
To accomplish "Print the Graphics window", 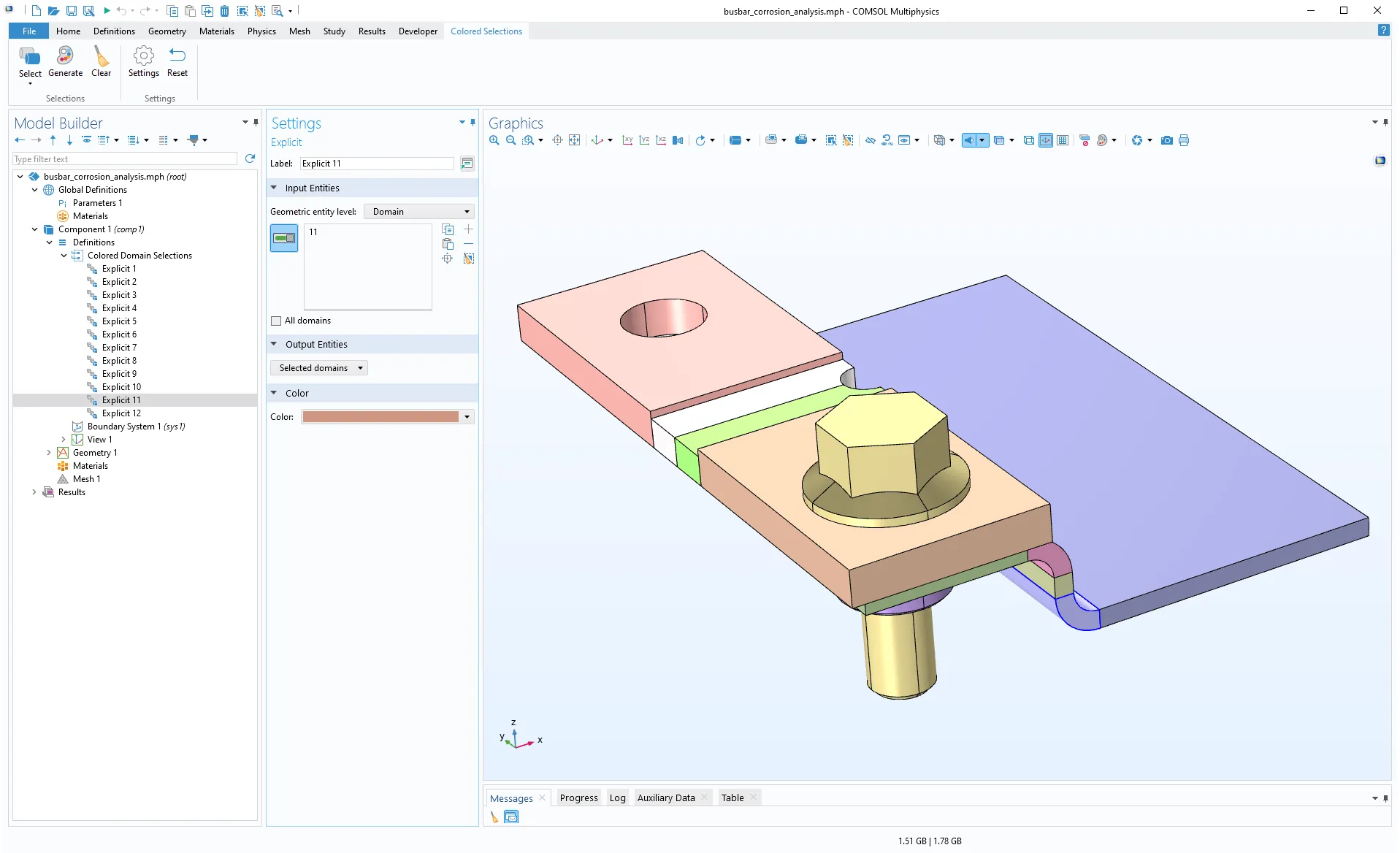I will (1184, 140).
